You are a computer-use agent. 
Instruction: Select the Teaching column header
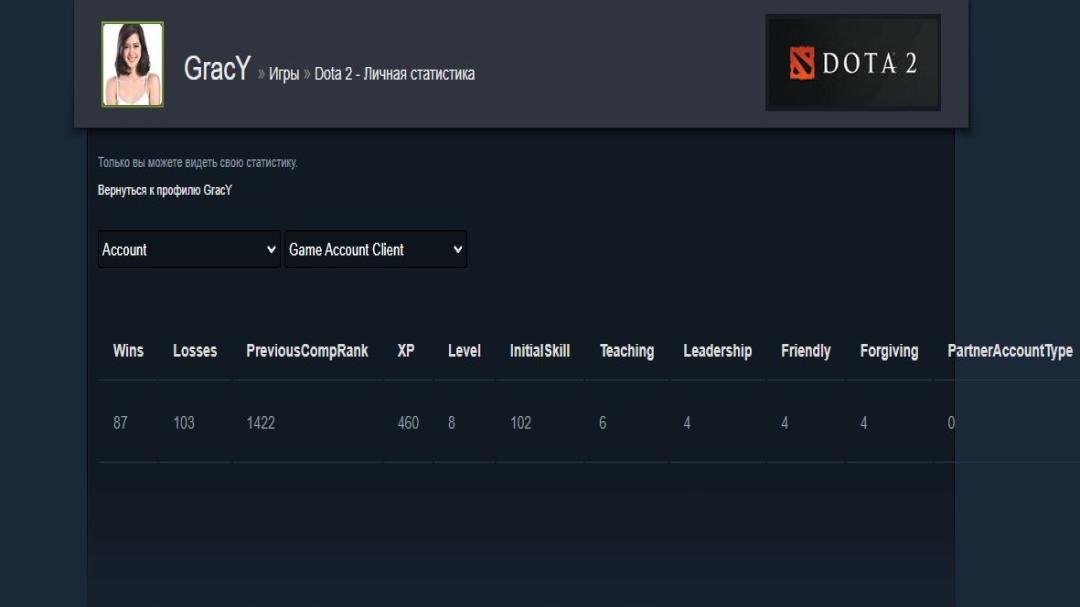coord(627,351)
